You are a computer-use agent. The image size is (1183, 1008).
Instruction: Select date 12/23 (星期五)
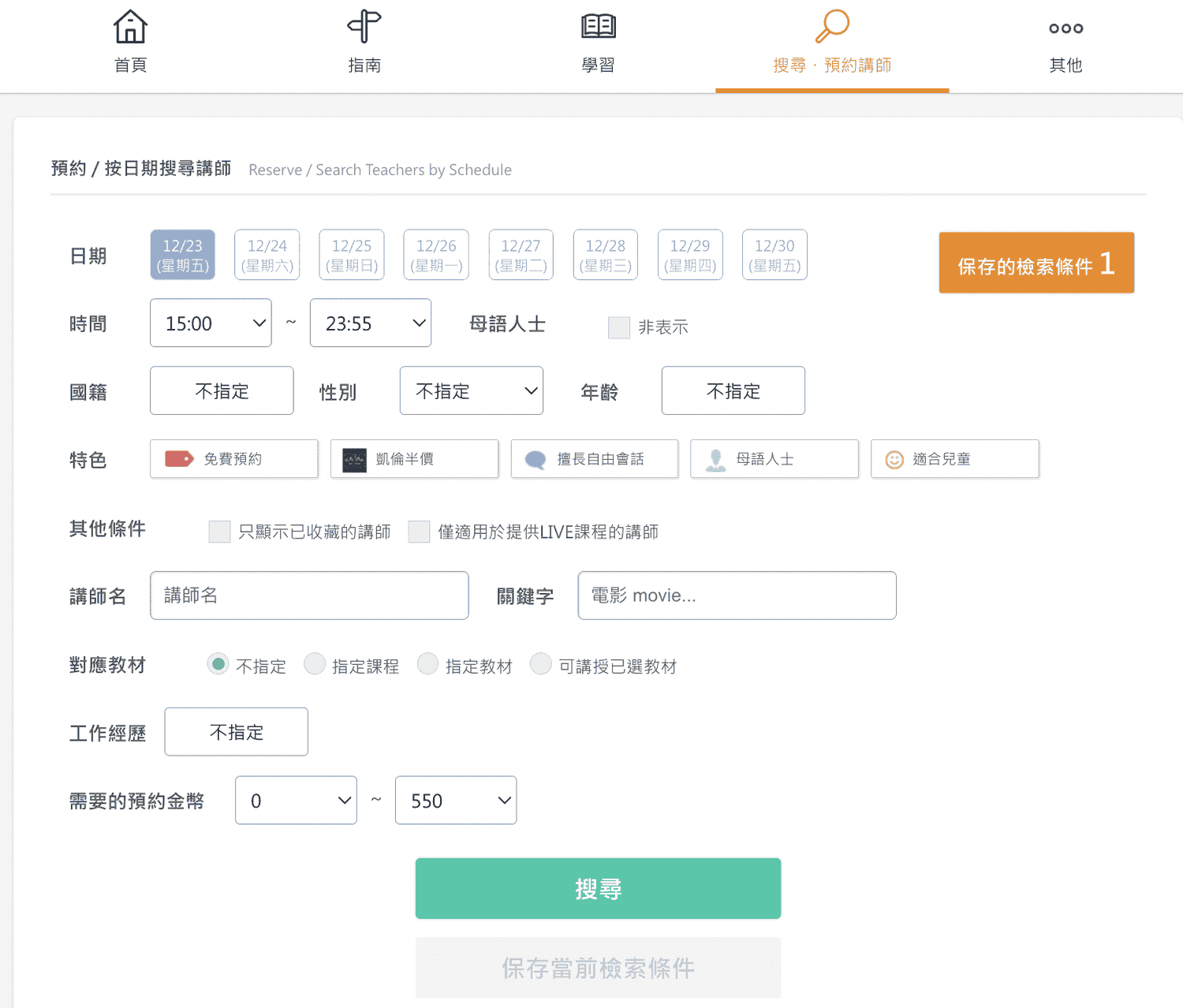click(x=183, y=255)
